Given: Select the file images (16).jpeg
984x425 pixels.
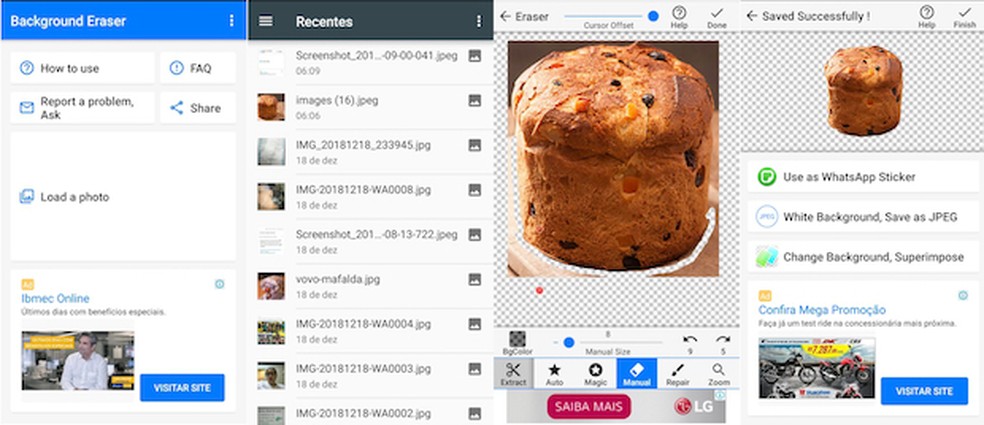Looking at the screenshot, I should [x=370, y=107].
